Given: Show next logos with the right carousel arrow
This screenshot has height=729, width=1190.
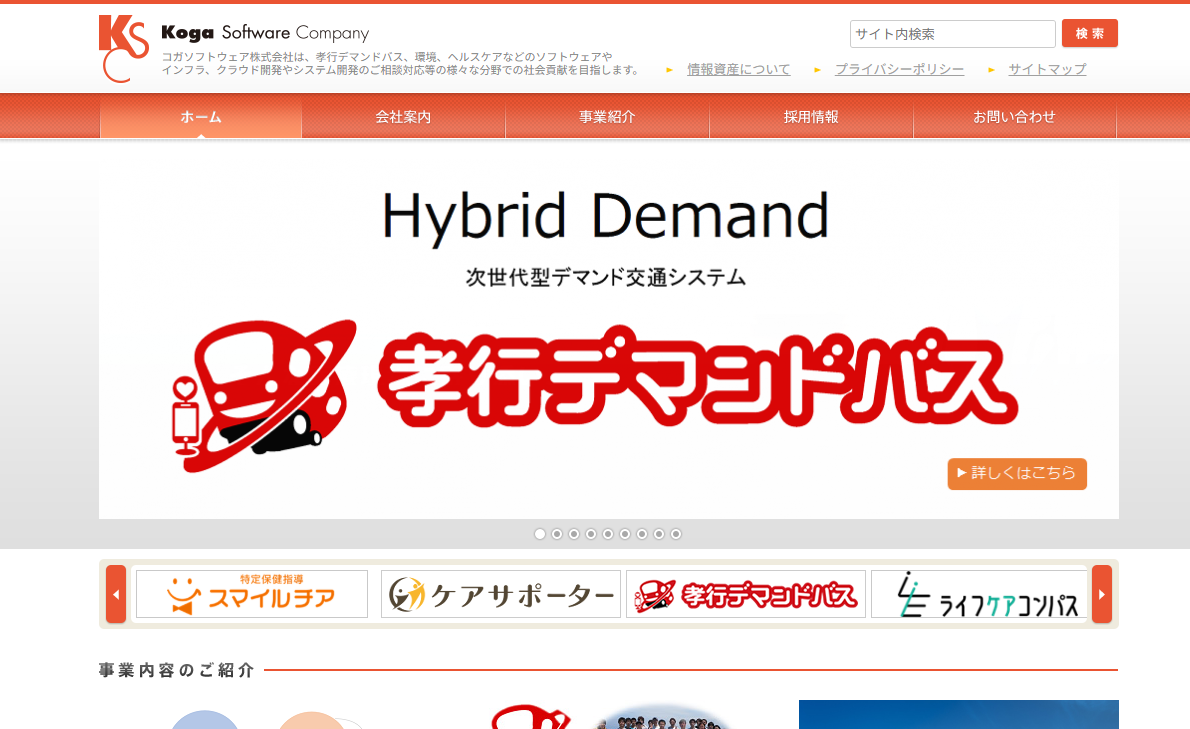Looking at the screenshot, I should click(1102, 594).
